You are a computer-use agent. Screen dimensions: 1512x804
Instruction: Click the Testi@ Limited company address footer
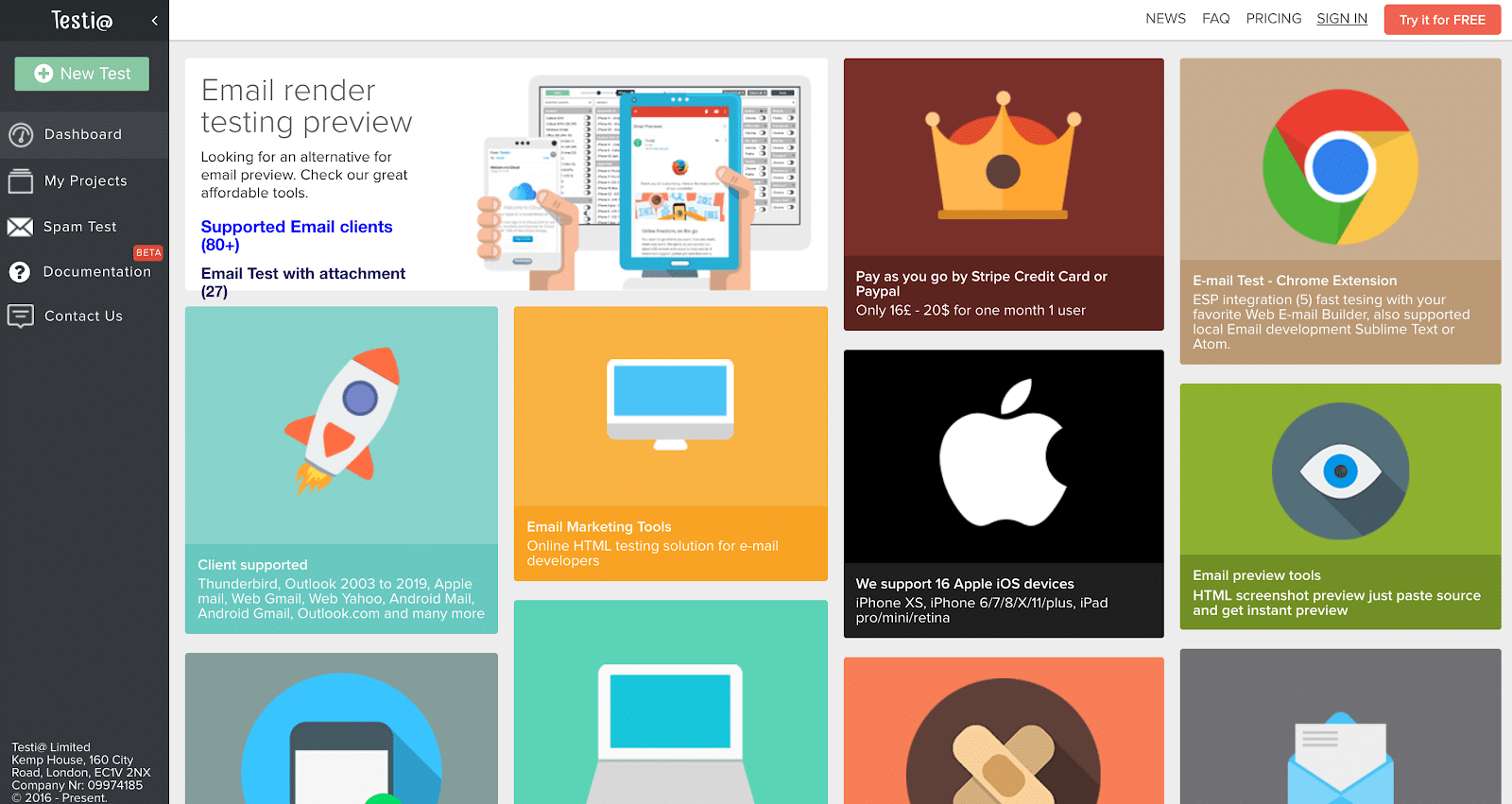[80, 773]
